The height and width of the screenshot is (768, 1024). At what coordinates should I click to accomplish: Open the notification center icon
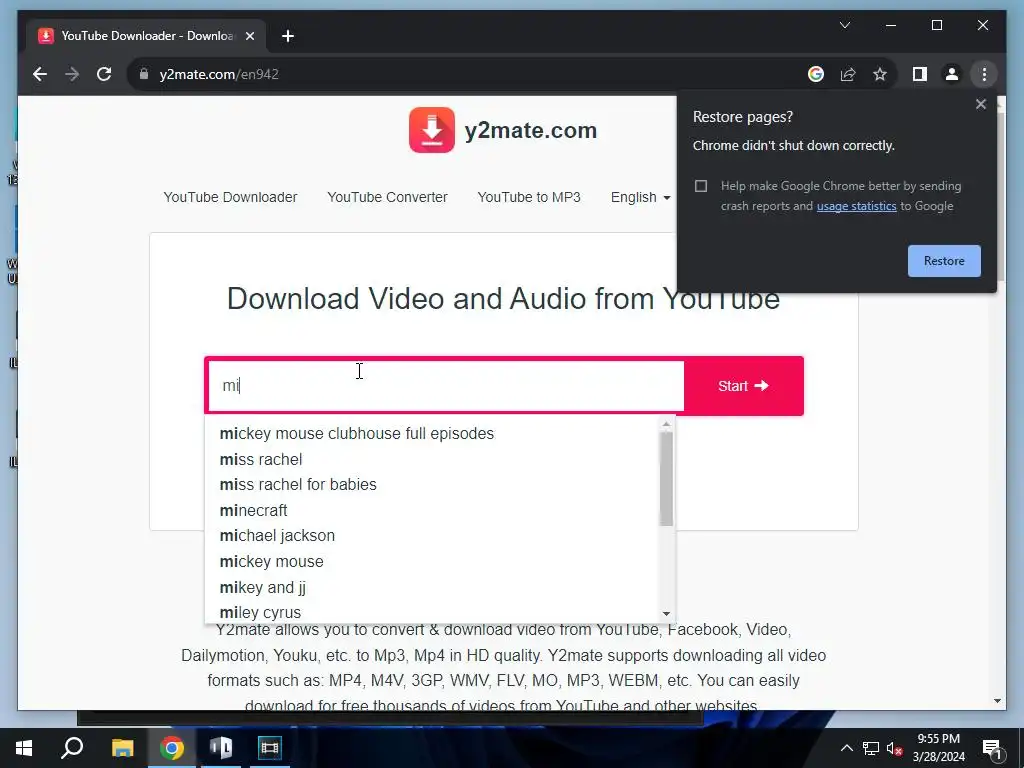992,748
